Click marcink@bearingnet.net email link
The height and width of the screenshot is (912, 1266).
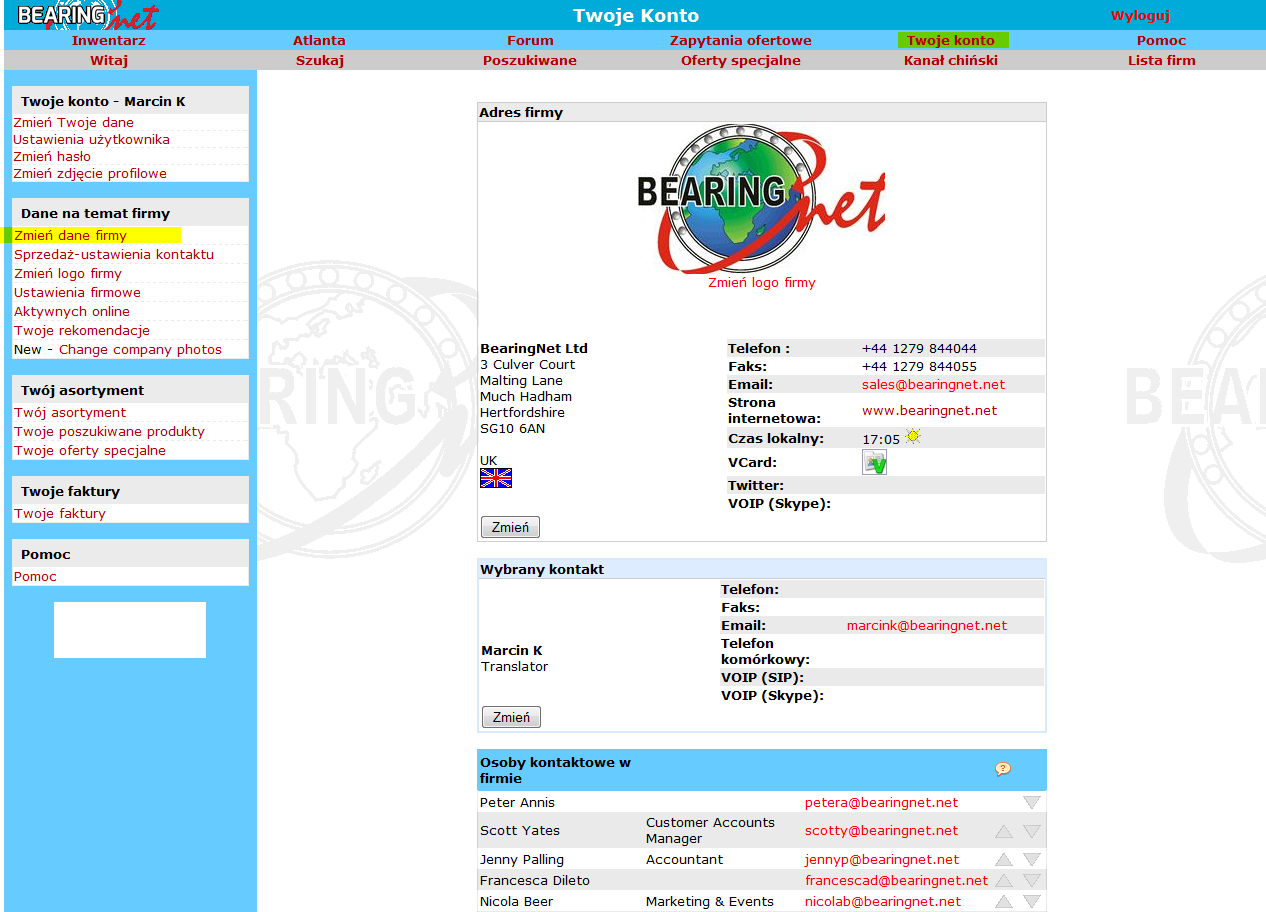point(927,626)
